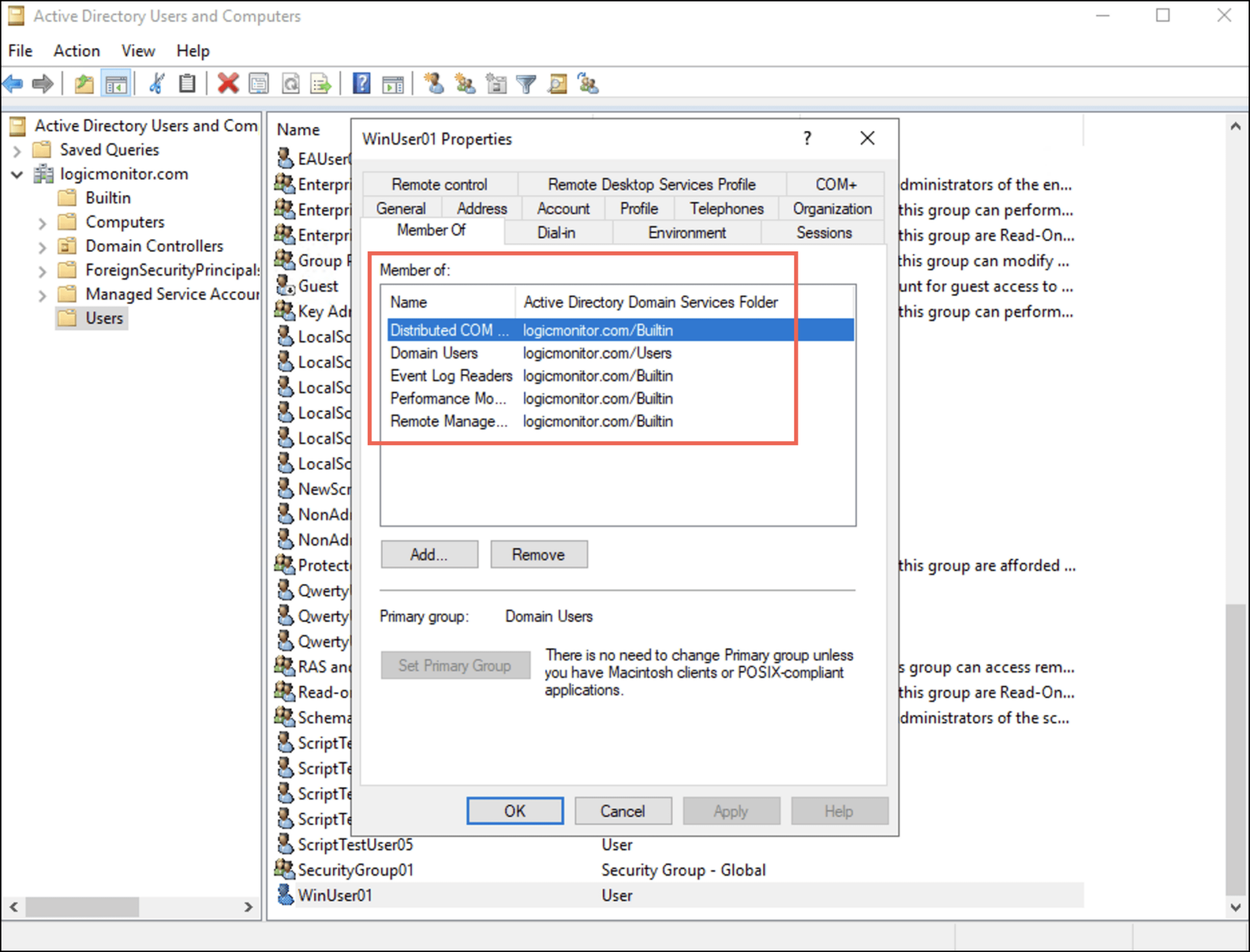Open the Action menu
The width and height of the screenshot is (1250, 952).
coord(76,50)
